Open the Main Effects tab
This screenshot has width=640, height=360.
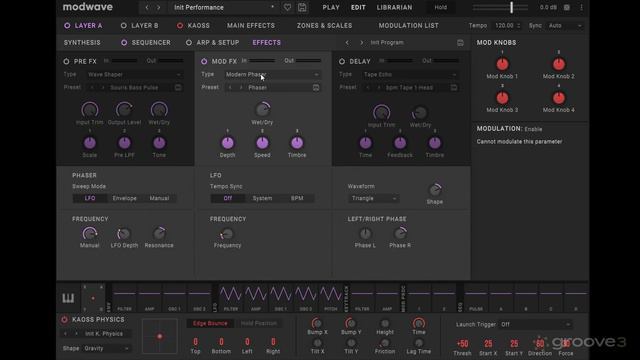(251, 25)
